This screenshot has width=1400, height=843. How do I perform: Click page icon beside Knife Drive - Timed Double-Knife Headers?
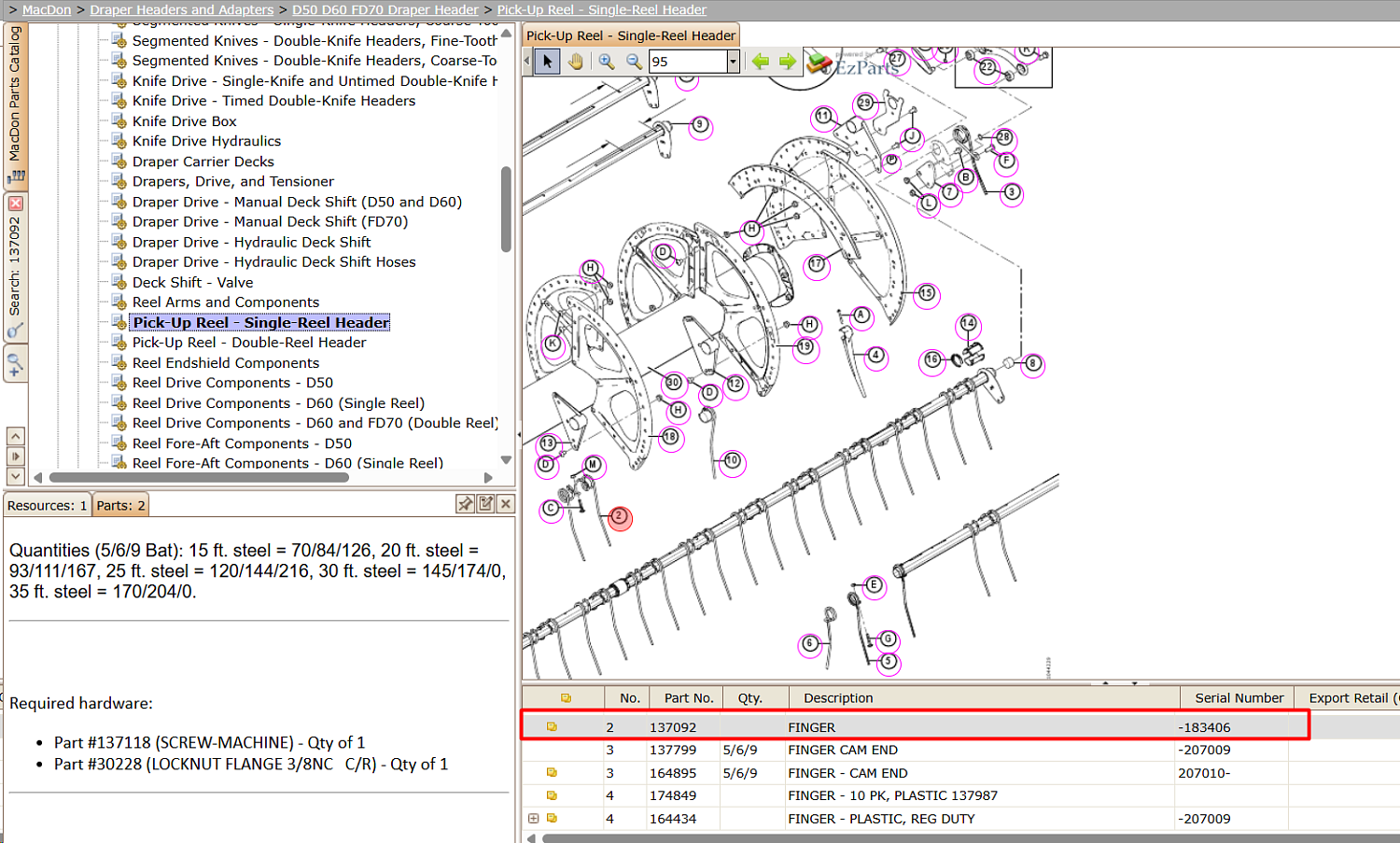click(119, 100)
